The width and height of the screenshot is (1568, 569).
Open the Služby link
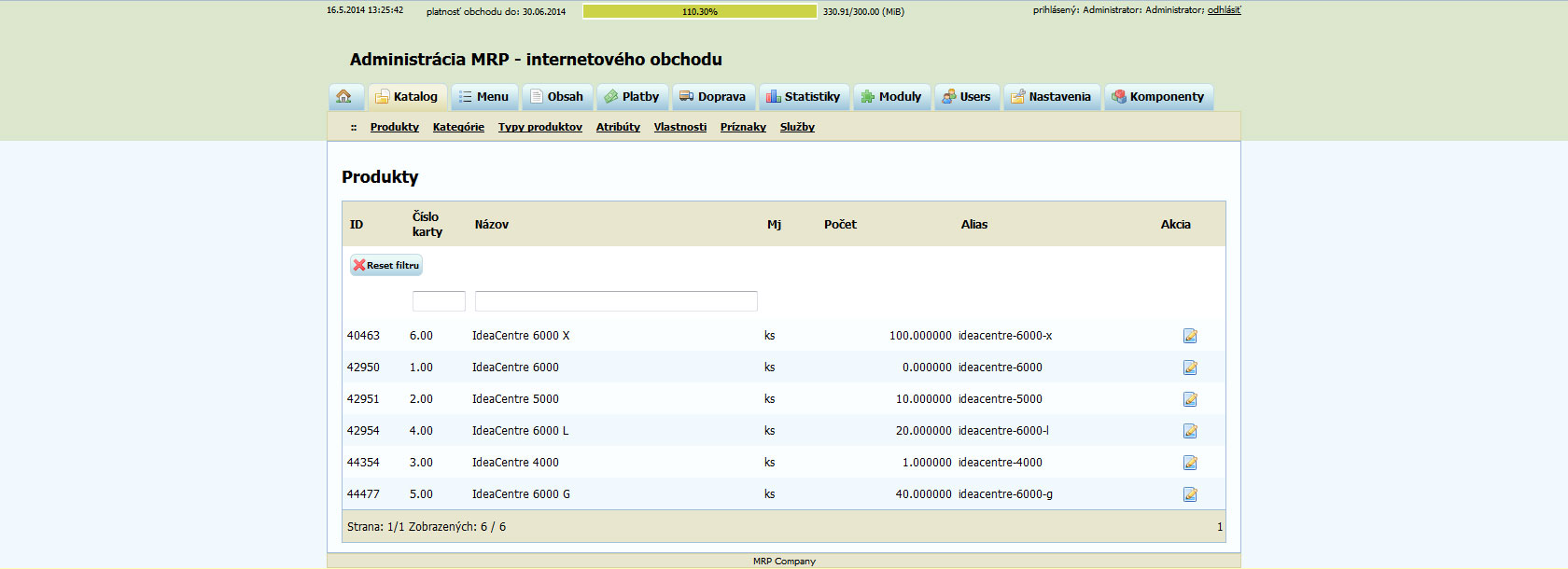[x=797, y=127]
